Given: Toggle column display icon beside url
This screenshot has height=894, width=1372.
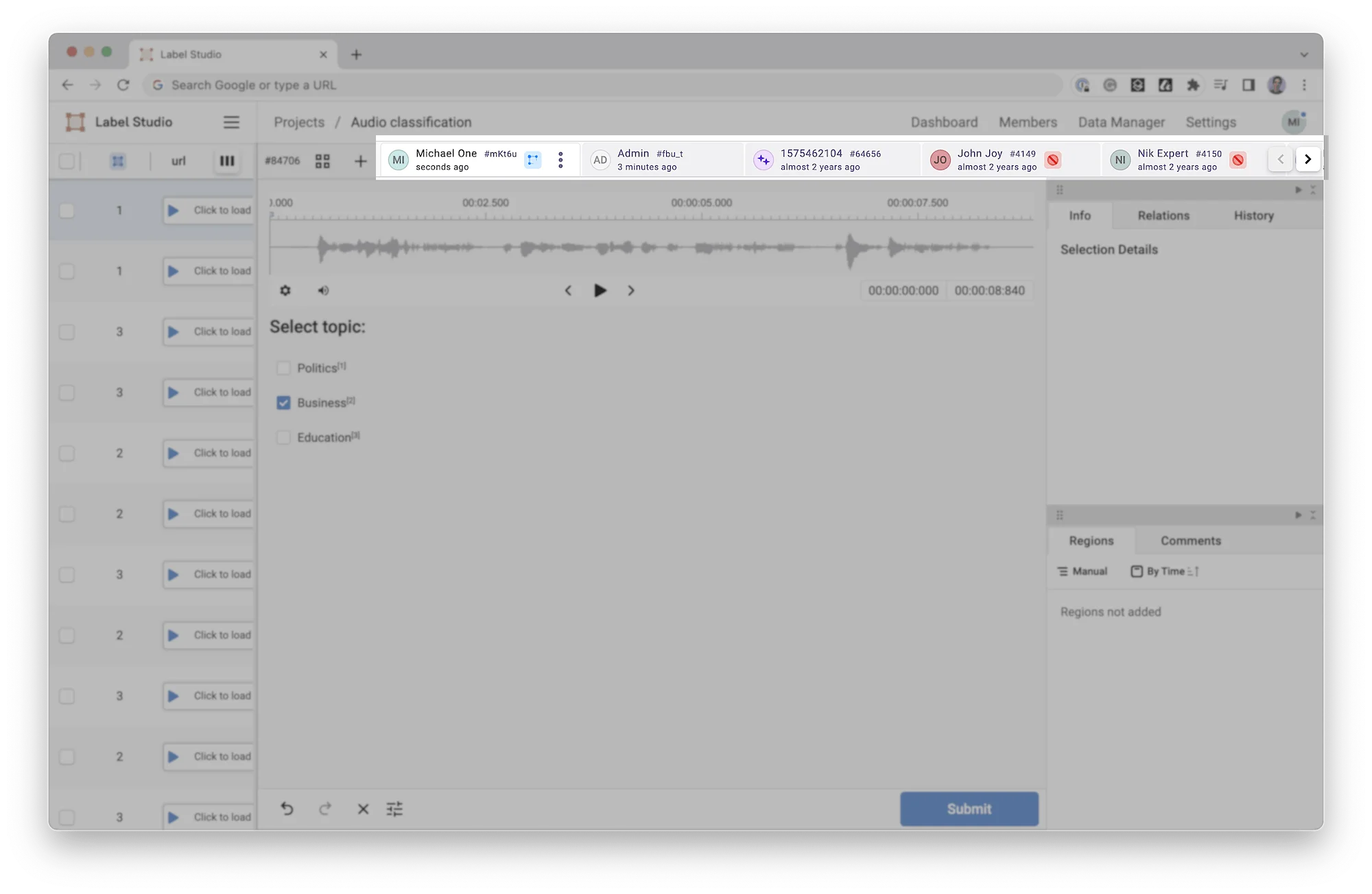Looking at the screenshot, I should click(x=227, y=161).
